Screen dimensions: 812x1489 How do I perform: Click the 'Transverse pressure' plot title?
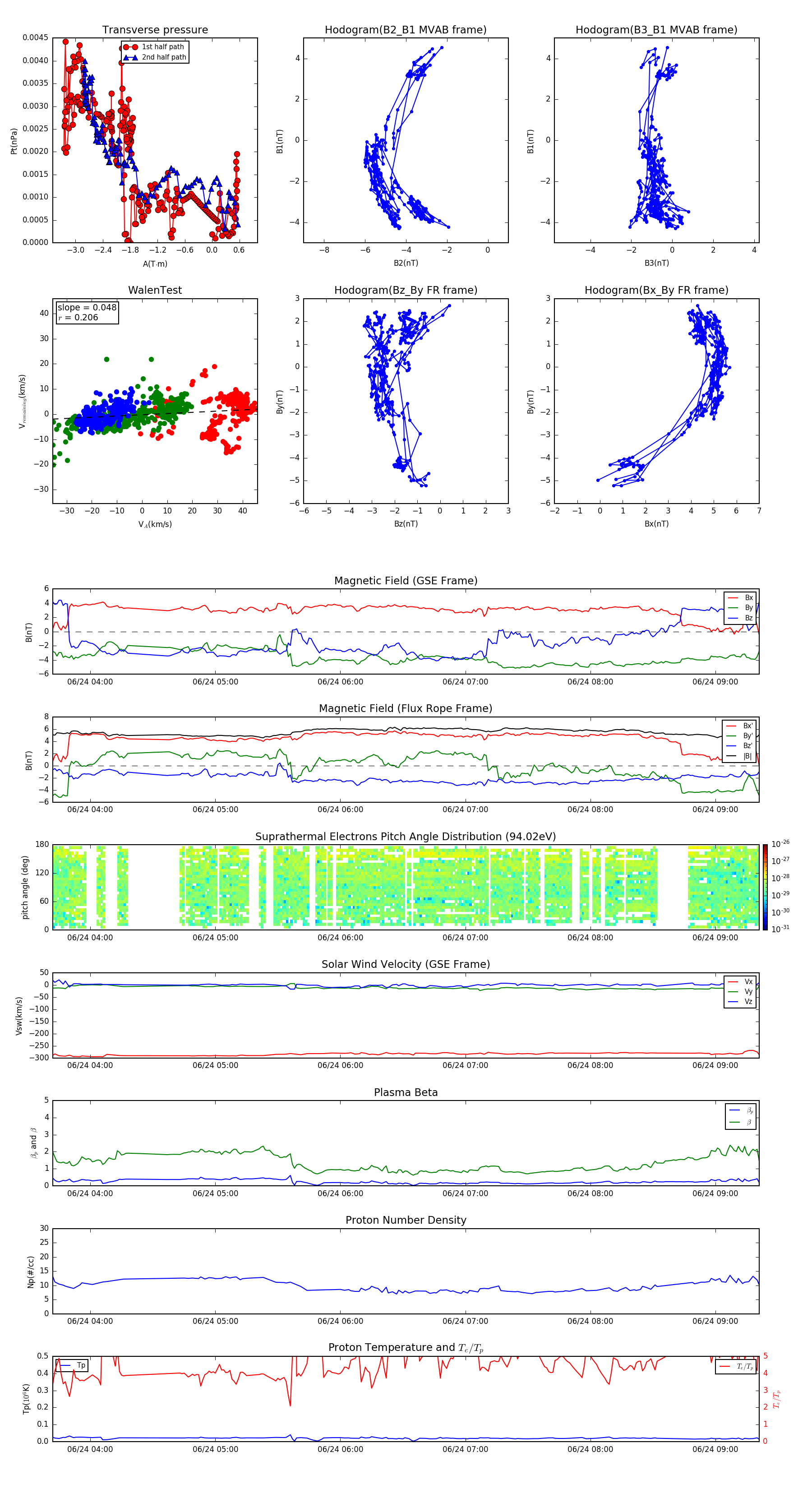[x=155, y=29]
